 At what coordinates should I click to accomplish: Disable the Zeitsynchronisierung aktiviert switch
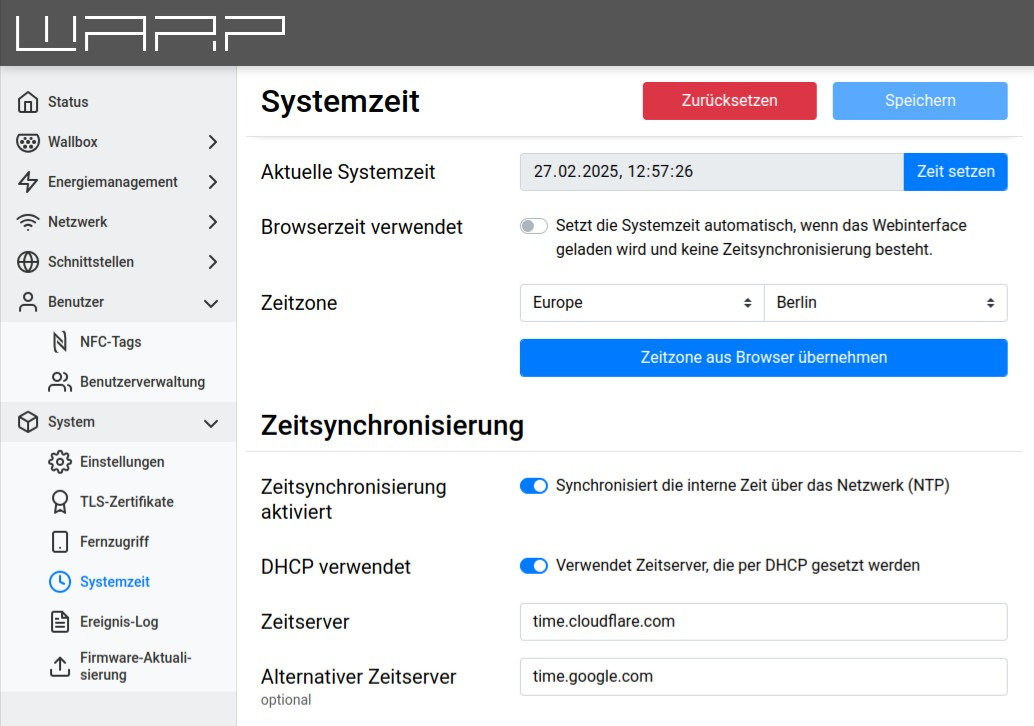click(x=534, y=486)
